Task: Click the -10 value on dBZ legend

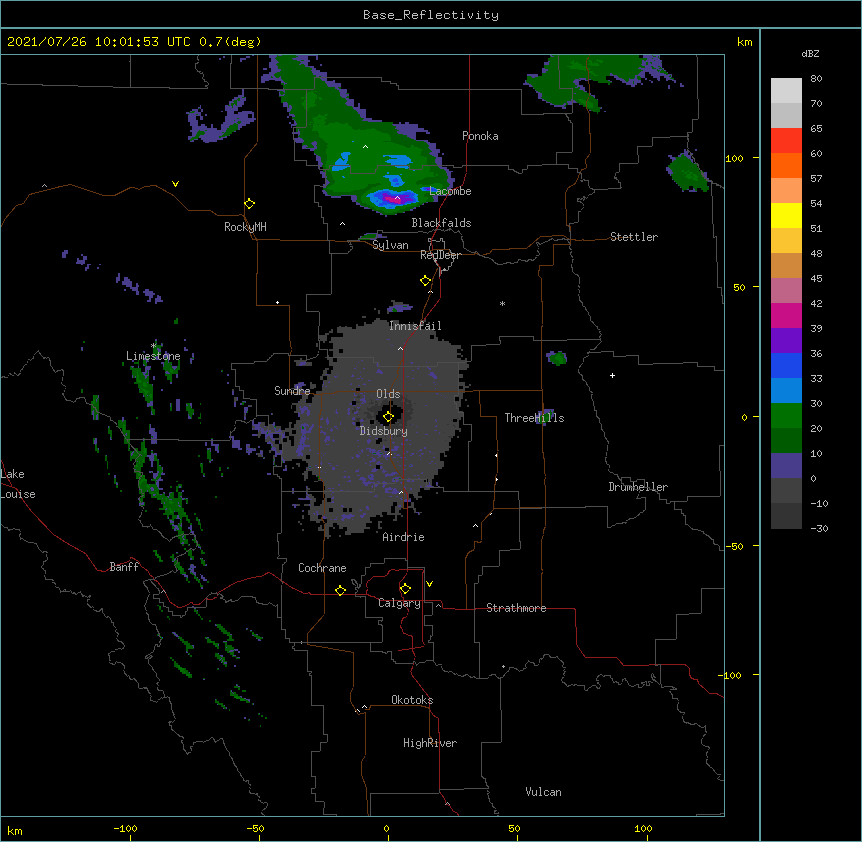Action: [x=819, y=503]
